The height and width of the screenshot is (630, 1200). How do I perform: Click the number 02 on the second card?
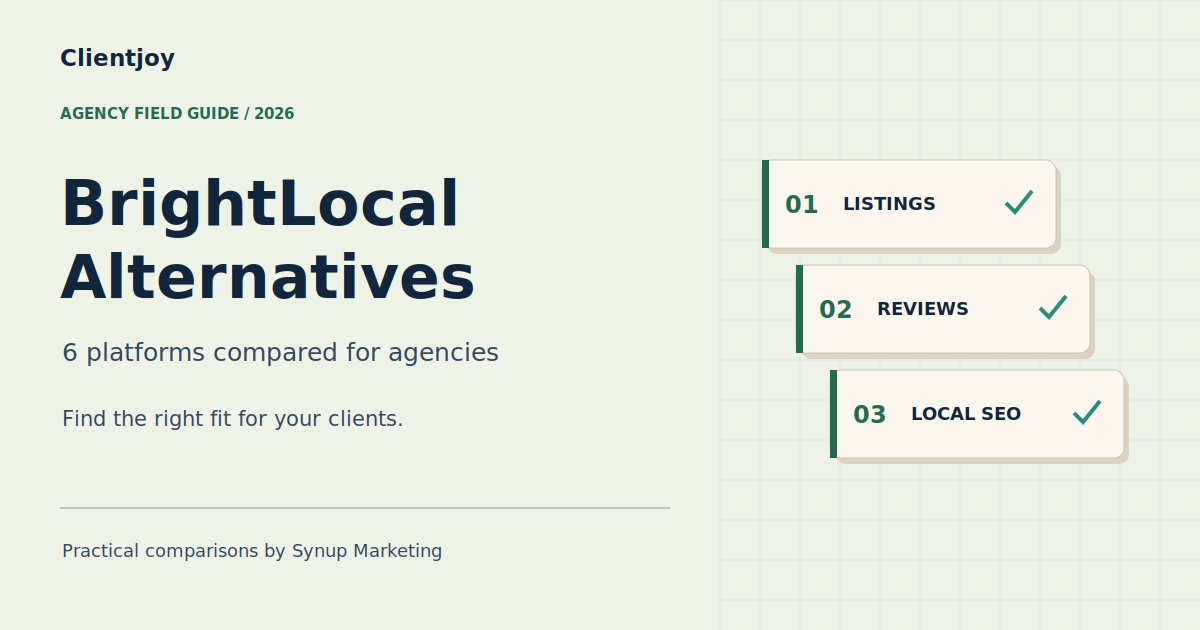click(x=836, y=310)
